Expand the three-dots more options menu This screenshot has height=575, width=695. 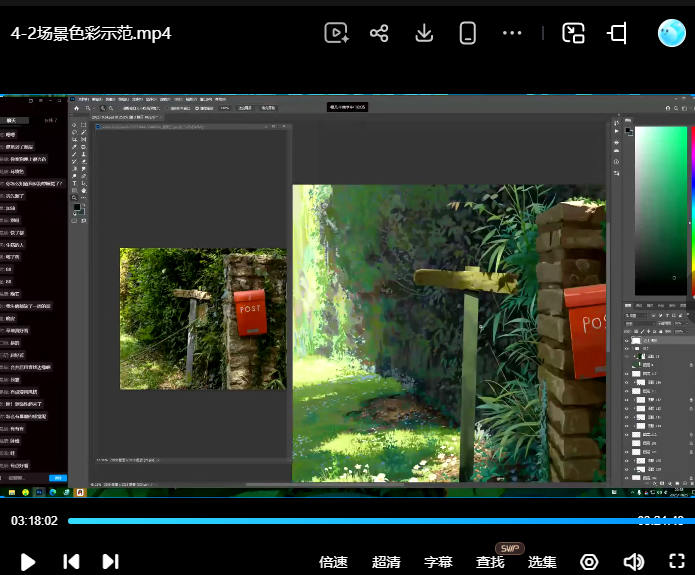pos(512,33)
